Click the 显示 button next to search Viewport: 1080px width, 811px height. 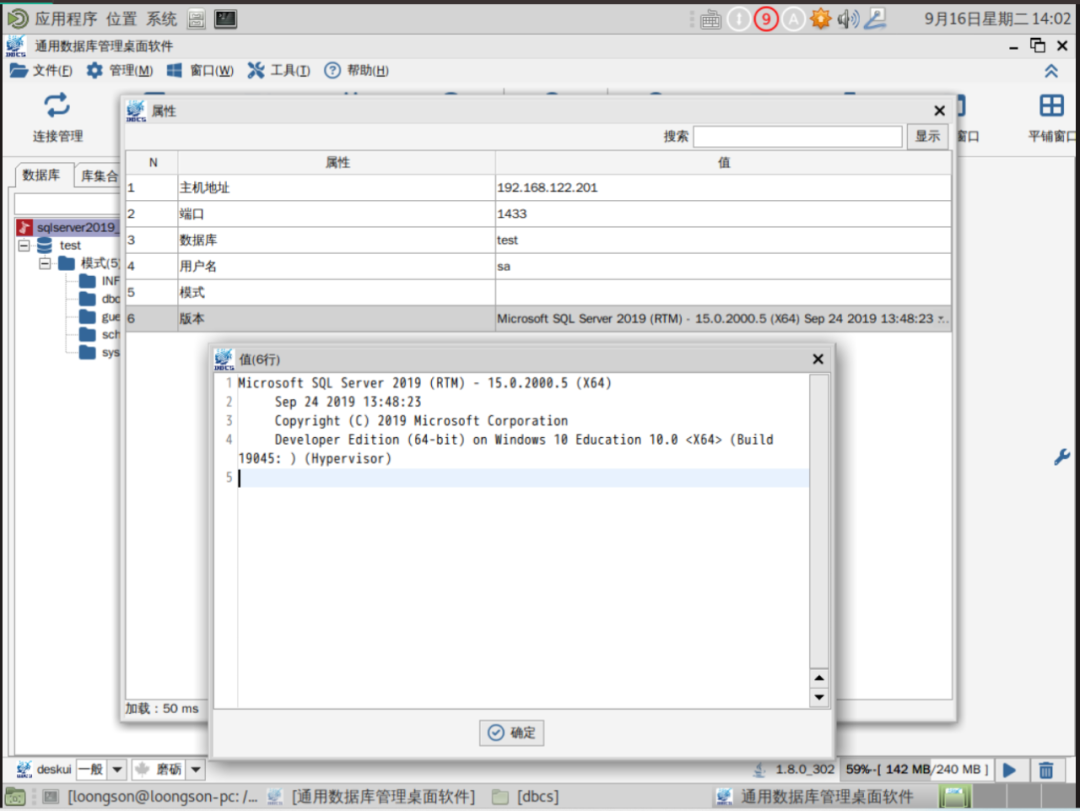927,136
